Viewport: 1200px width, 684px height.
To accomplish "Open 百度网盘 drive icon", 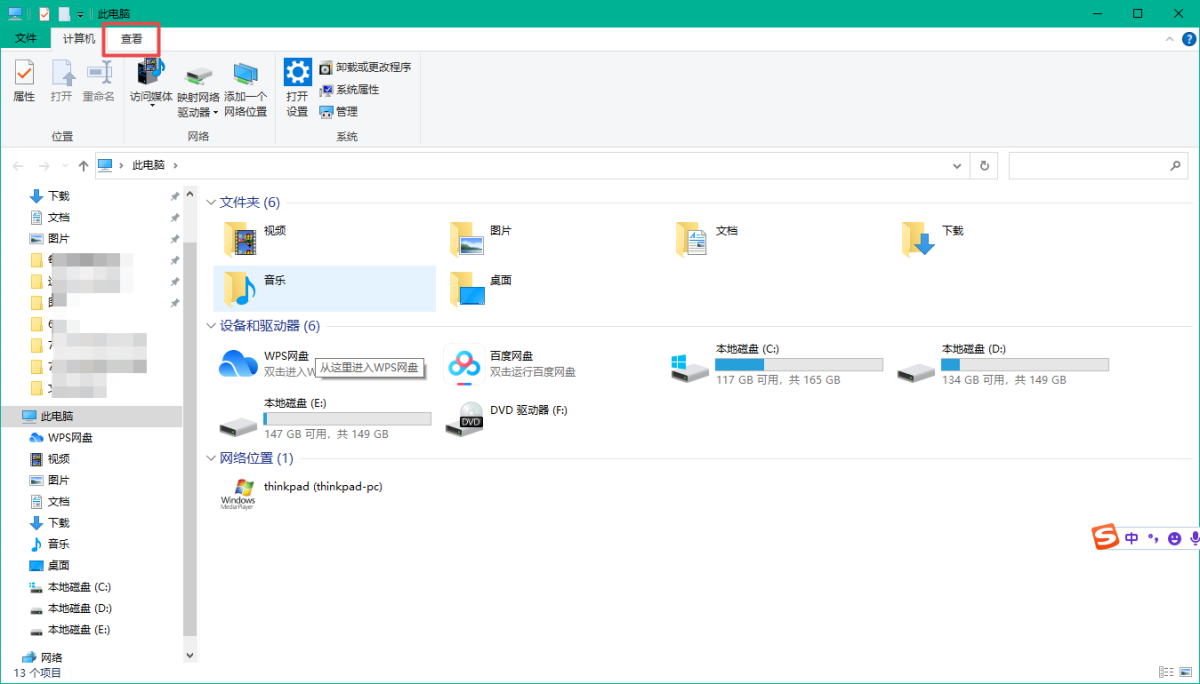I will coord(464,364).
